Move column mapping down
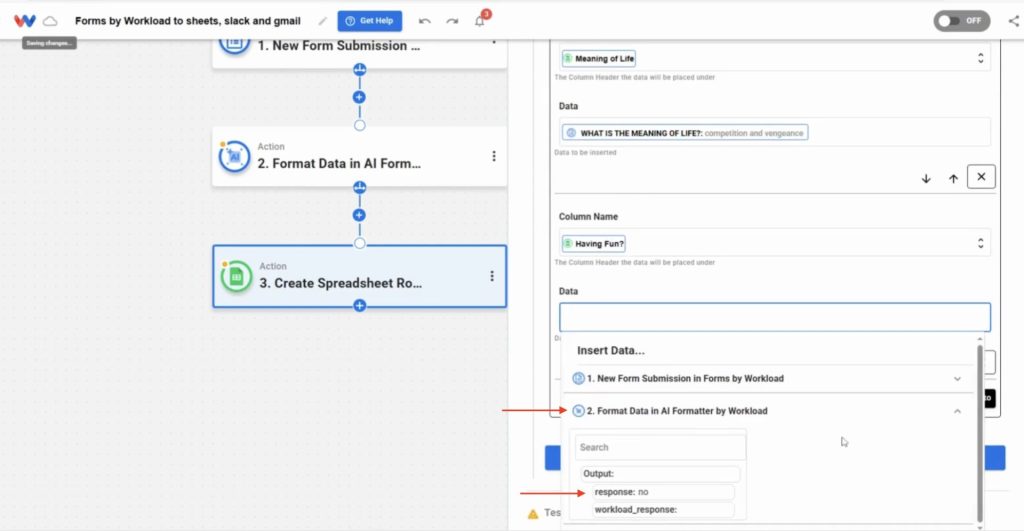 (926, 178)
